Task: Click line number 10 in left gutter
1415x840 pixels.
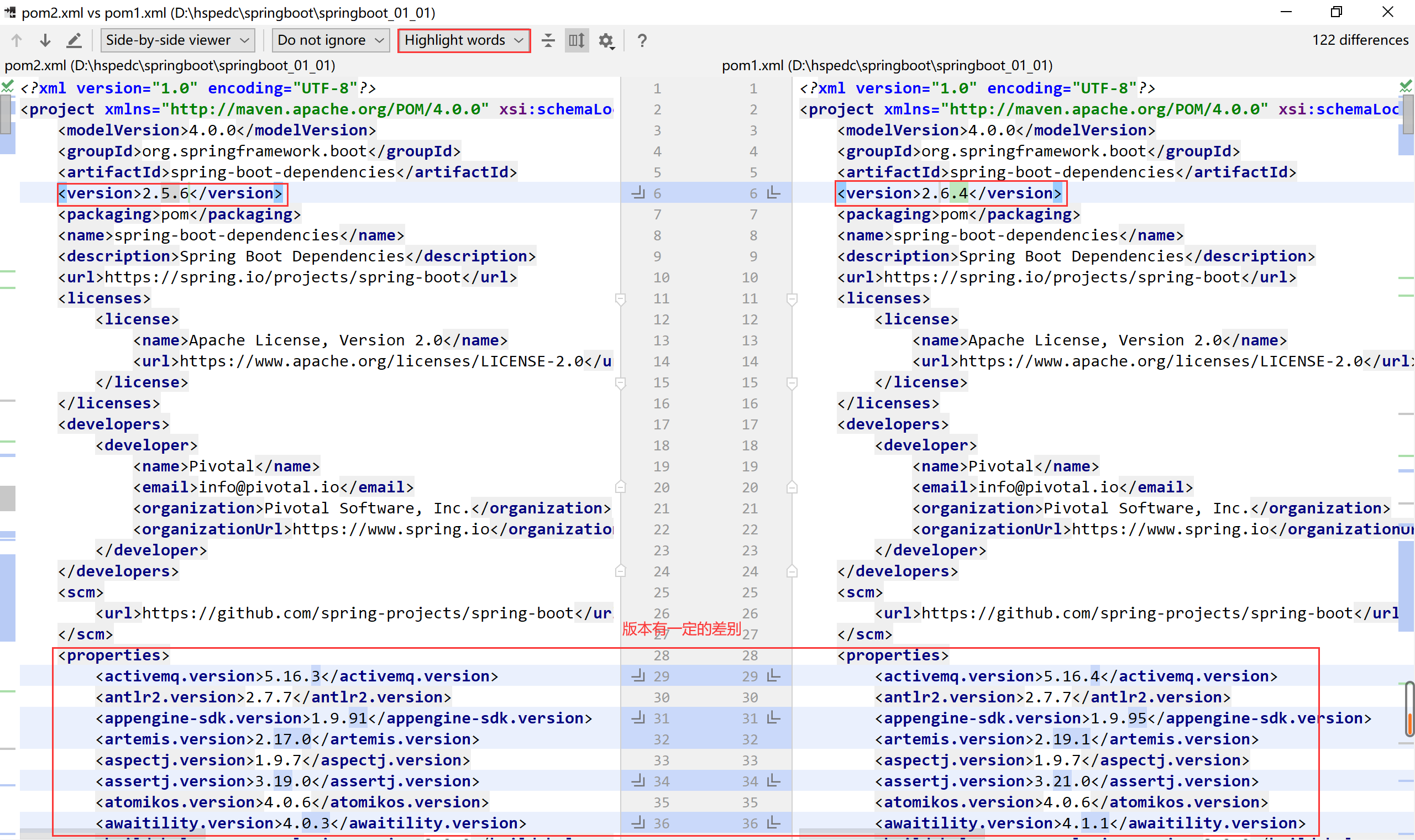Action: pyautogui.click(x=661, y=277)
